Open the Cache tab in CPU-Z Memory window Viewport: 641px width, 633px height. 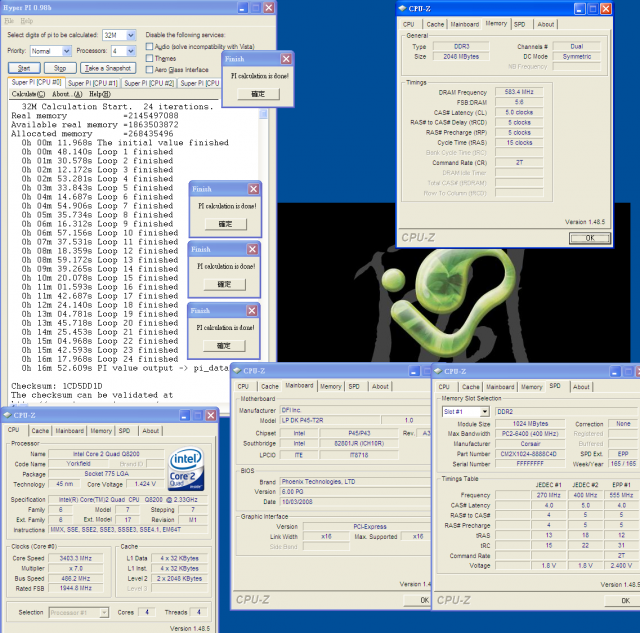pyautogui.click(x=435, y=25)
